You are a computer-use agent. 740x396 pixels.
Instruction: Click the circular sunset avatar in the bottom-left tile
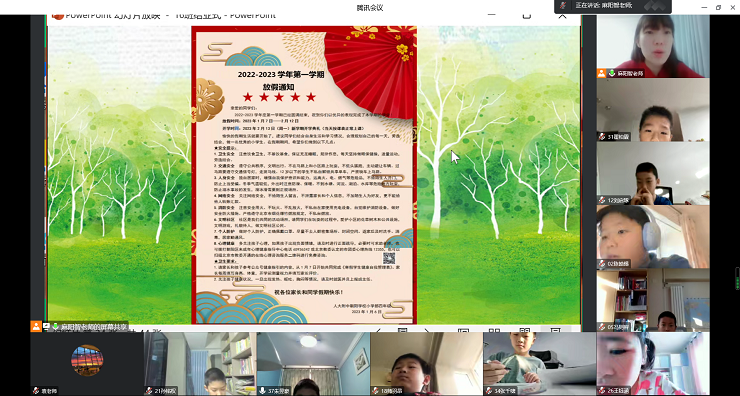87,360
